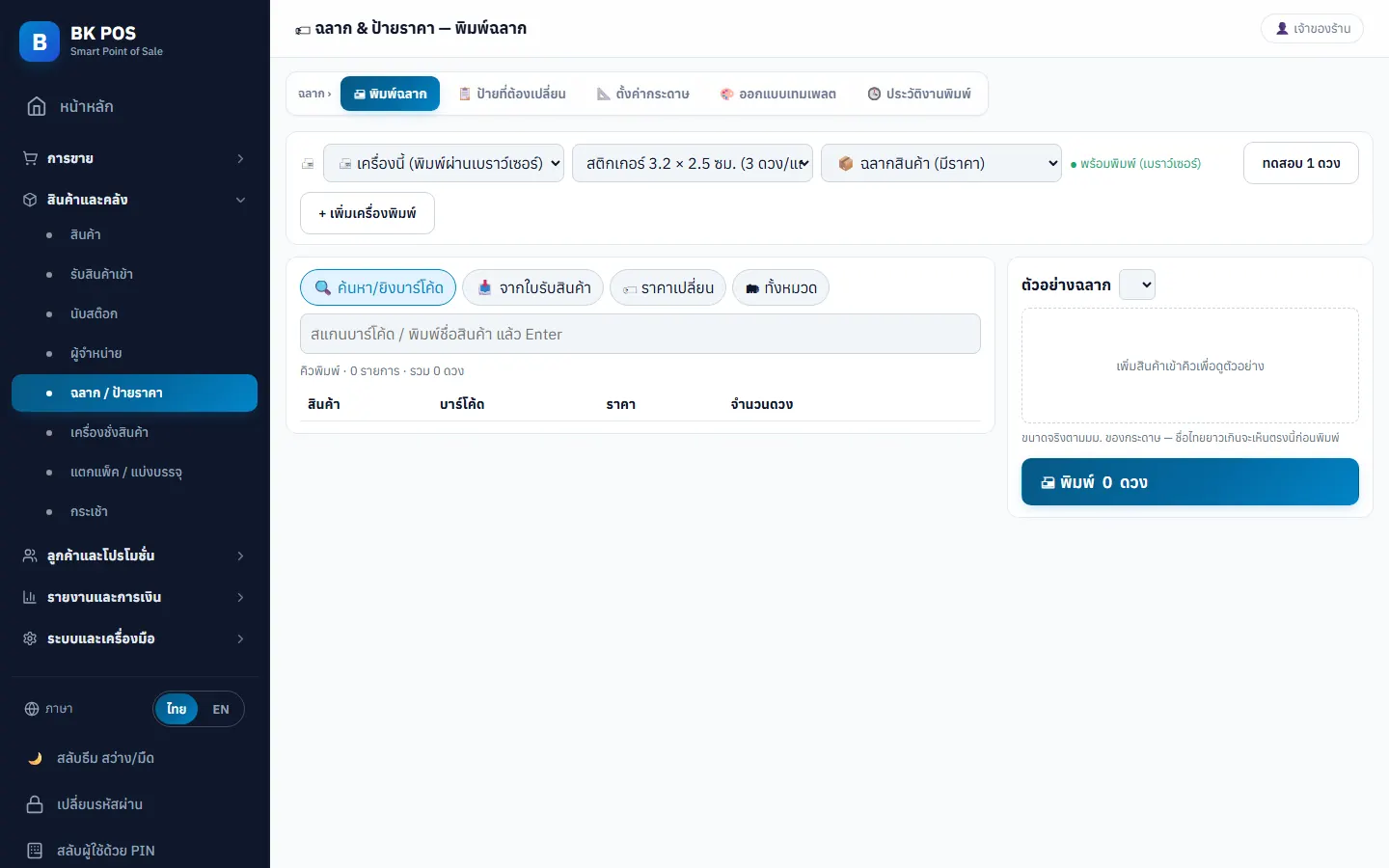The width and height of the screenshot is (1389, 868).
Task: Collapse the สินค้าและคลัง sidebar section
Action: (x=135, y=200)
